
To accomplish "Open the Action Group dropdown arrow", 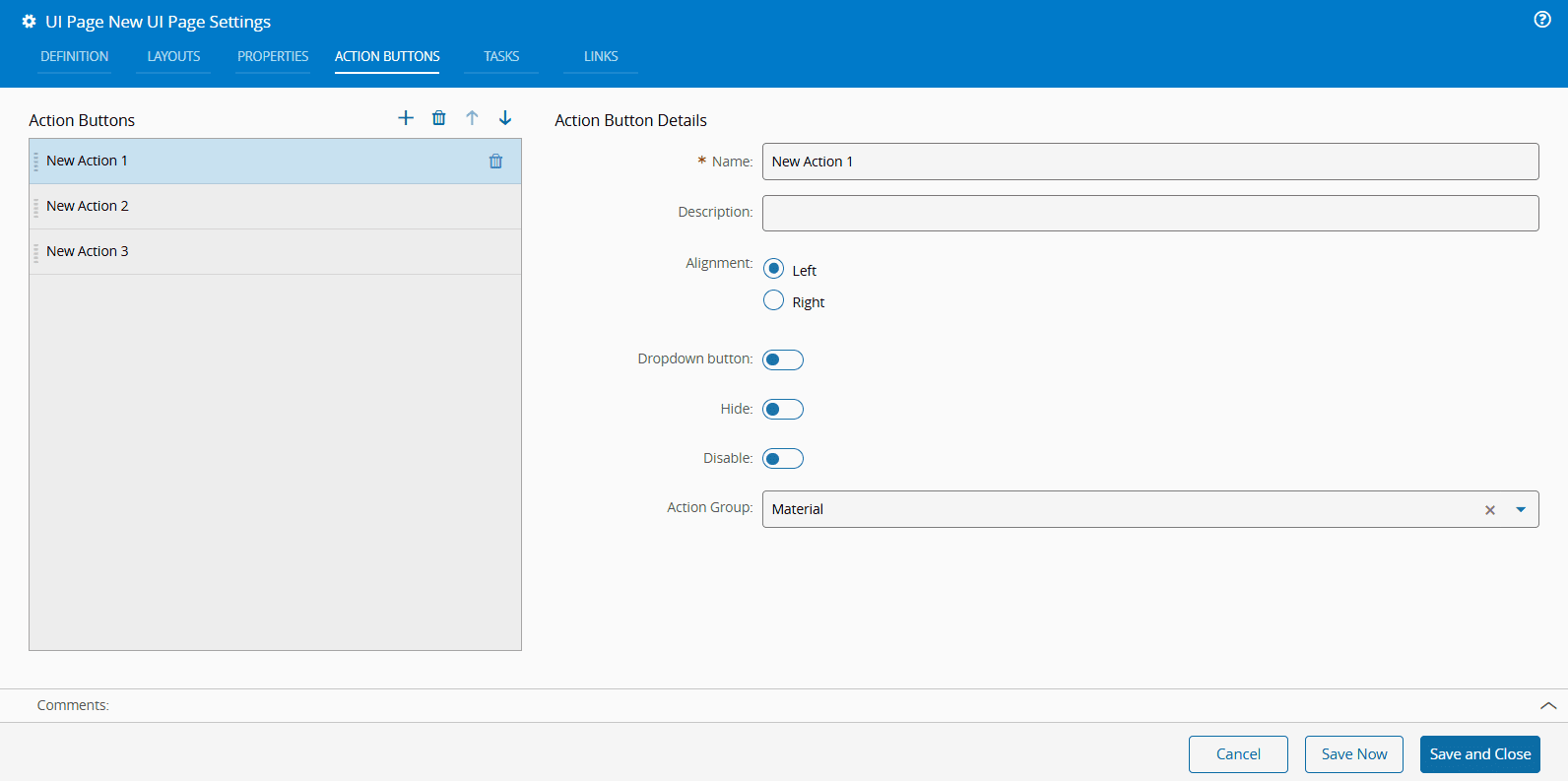I will (1521, 510).
